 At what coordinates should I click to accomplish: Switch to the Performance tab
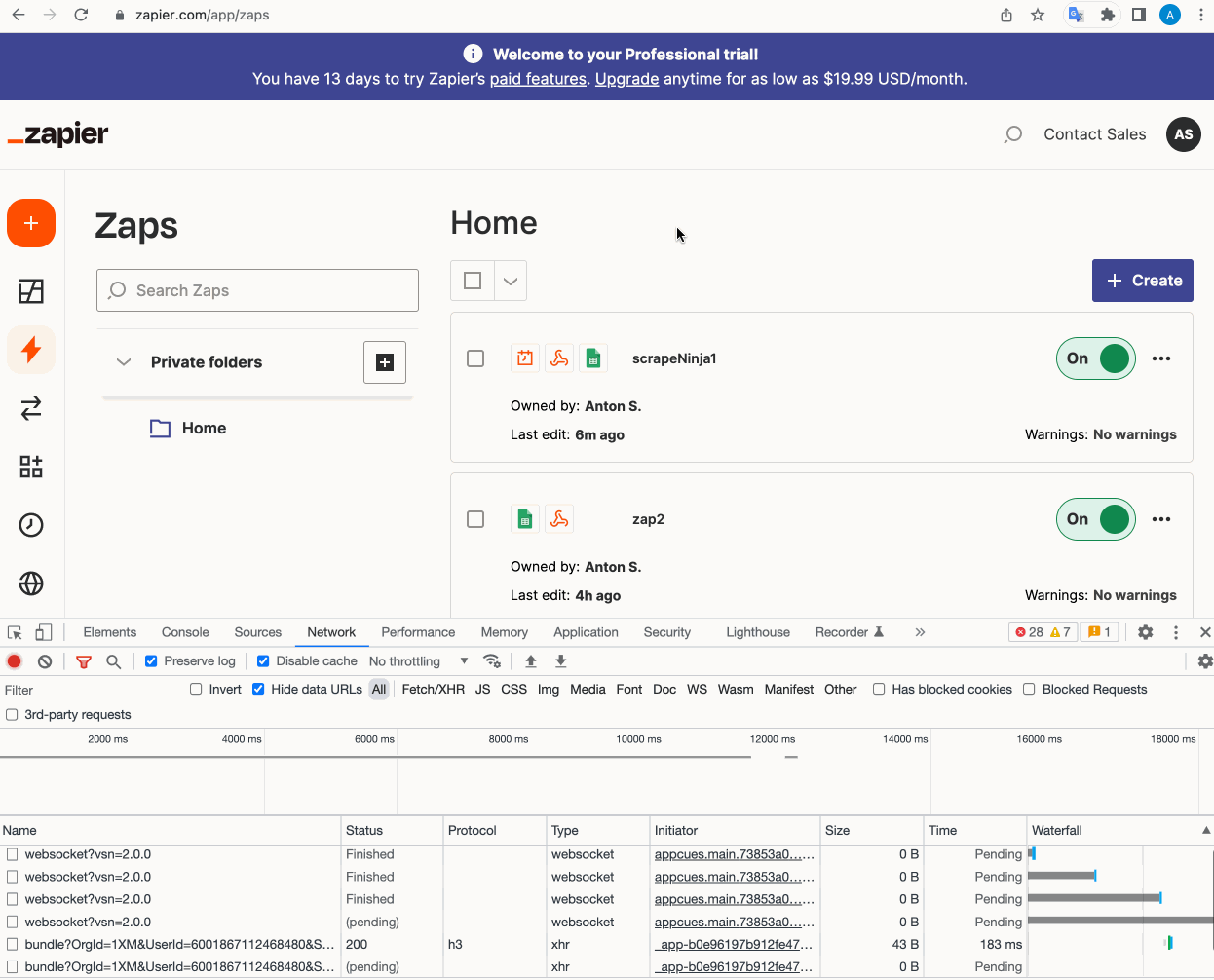(418, 632)
